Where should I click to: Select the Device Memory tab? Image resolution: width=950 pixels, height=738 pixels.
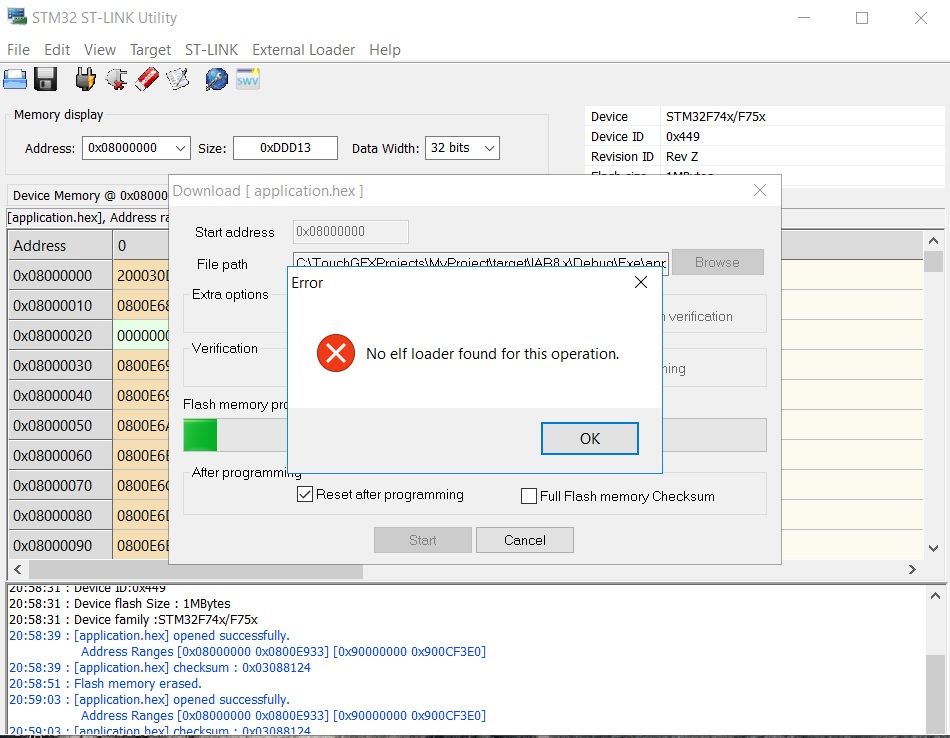89,196
